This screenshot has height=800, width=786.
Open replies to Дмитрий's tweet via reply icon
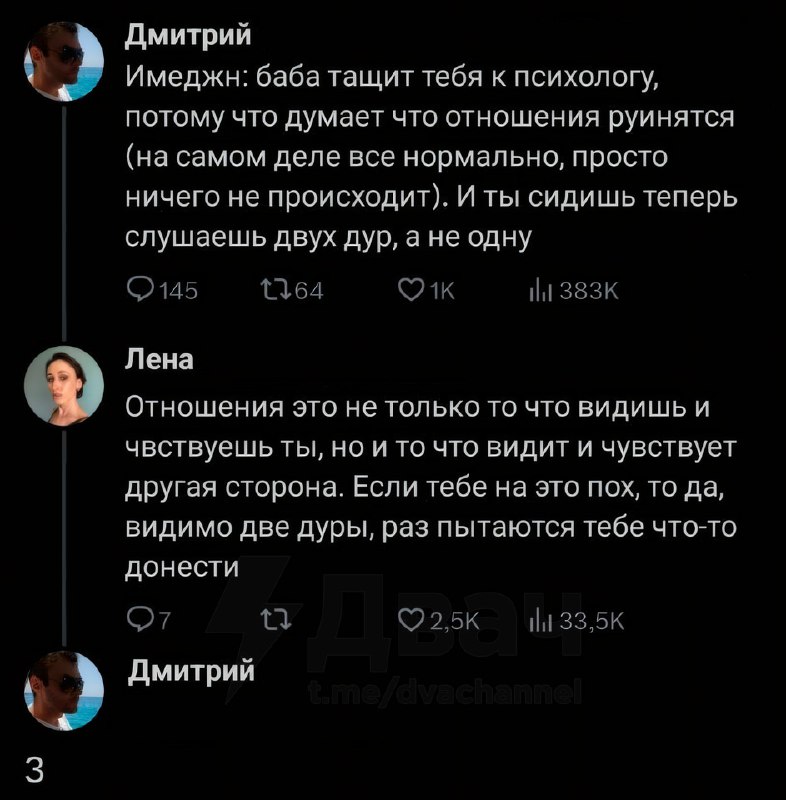coord(138,291)
